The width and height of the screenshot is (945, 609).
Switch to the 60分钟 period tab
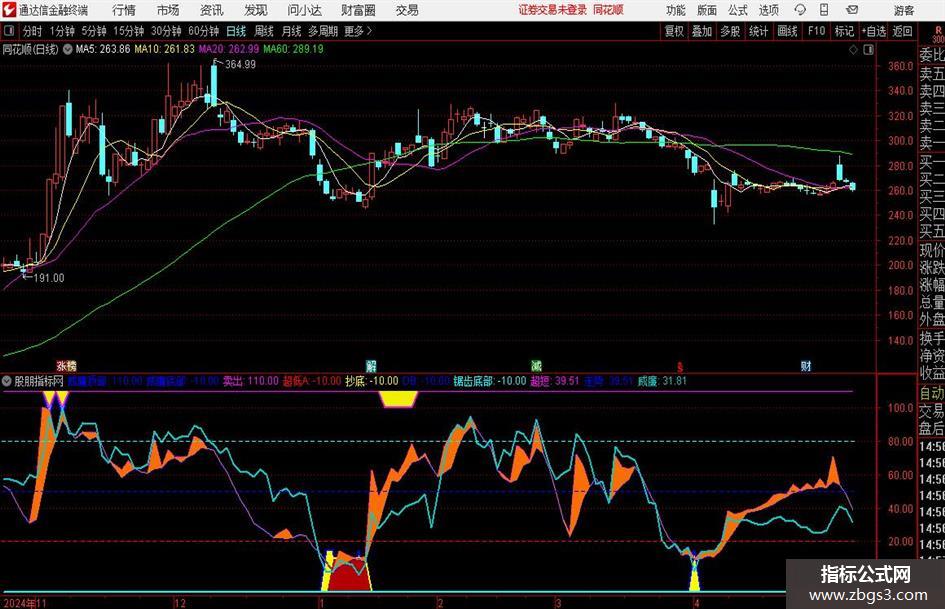(x=203, y=31)
